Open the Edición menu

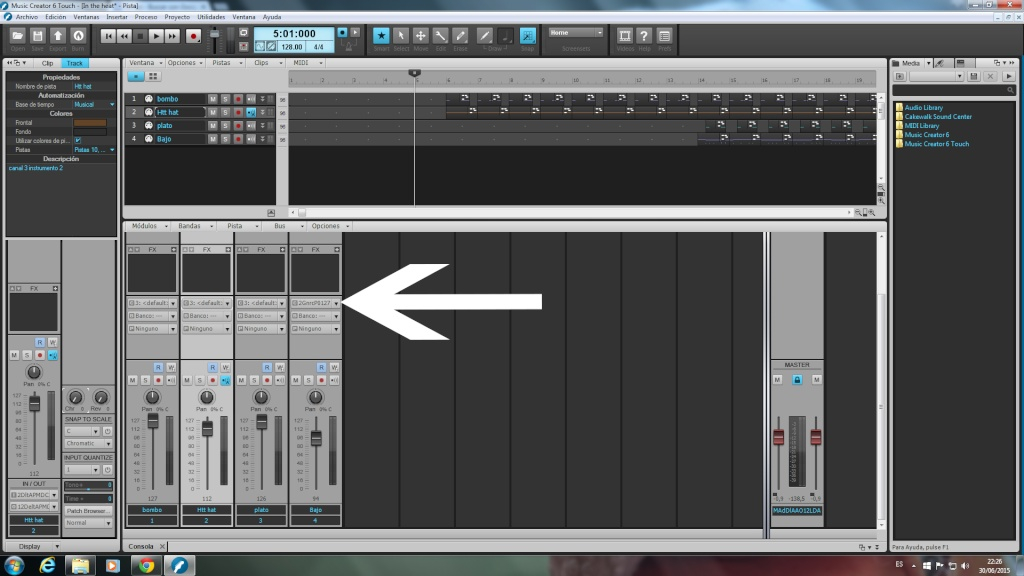[x=56, y=17]
